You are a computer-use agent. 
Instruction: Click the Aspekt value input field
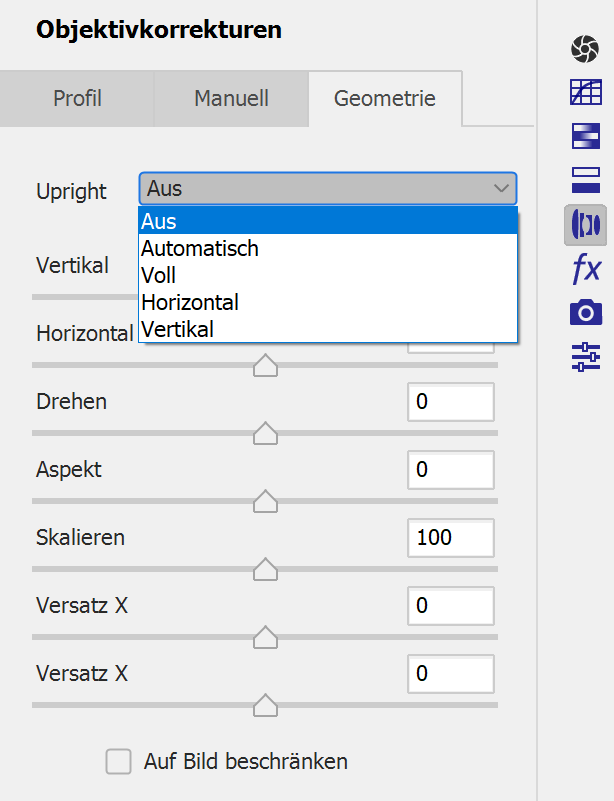click(x=450, y=470)
